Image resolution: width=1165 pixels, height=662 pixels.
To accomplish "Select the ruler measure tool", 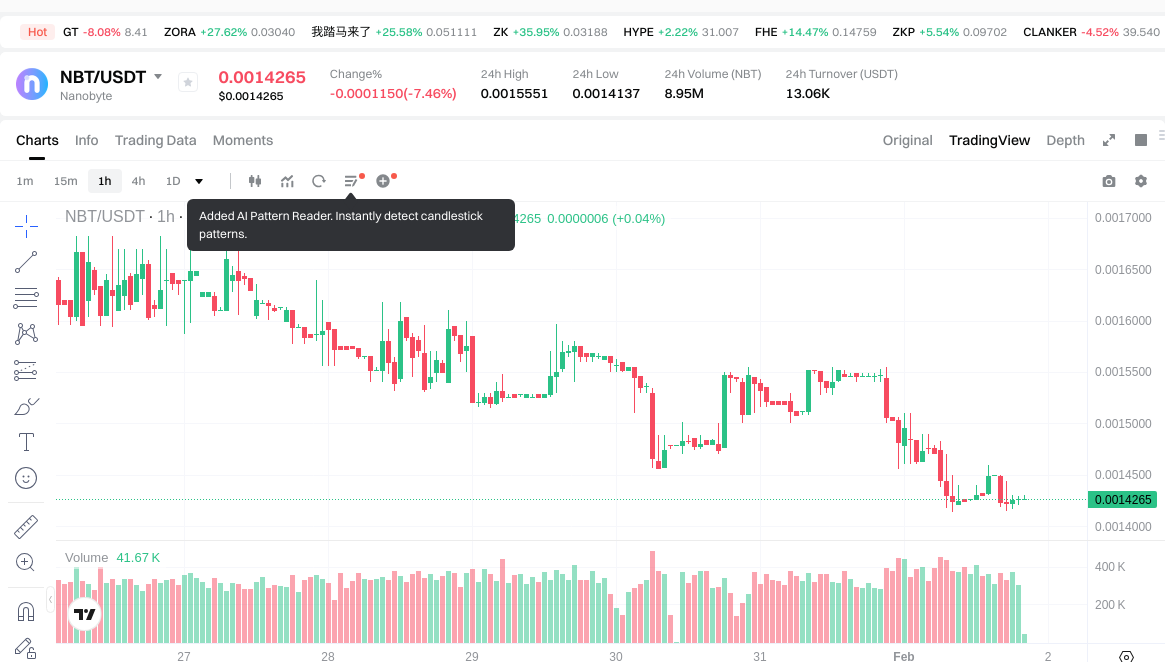I will tap(26, 526).
